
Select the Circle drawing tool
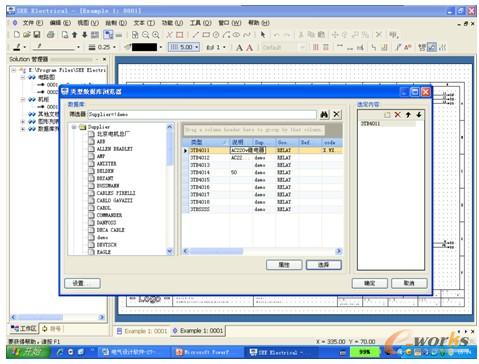[x=216, y=35]
